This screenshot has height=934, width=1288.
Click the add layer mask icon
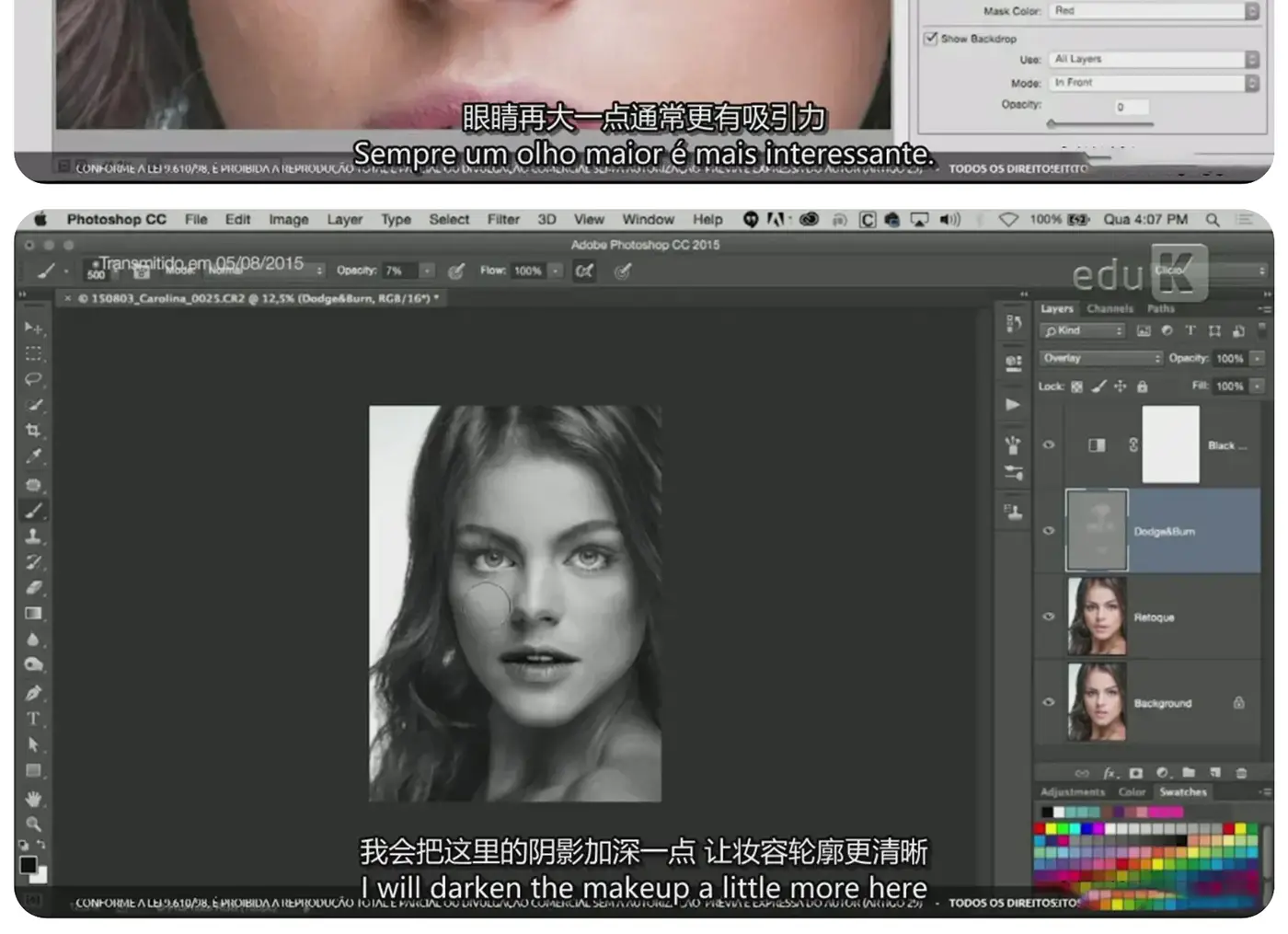point(1136,773)
